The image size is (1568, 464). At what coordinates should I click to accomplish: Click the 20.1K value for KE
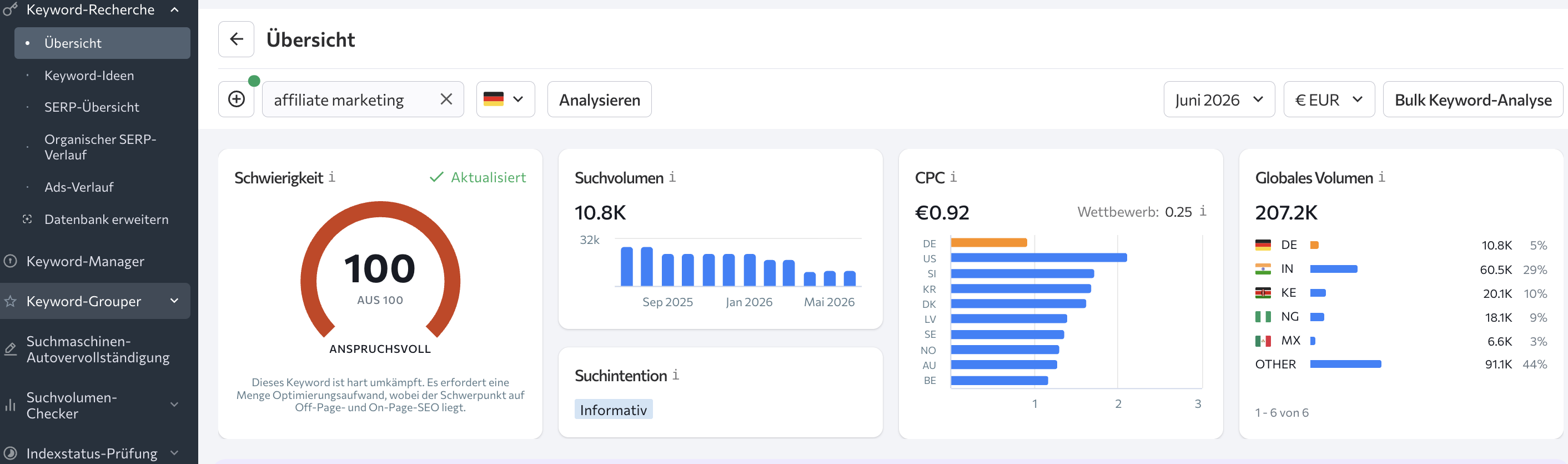click(1497, 294)
